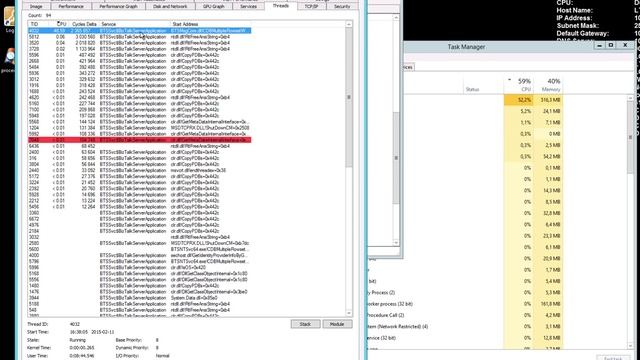Open the GPU Graph tab

point(214,7)
